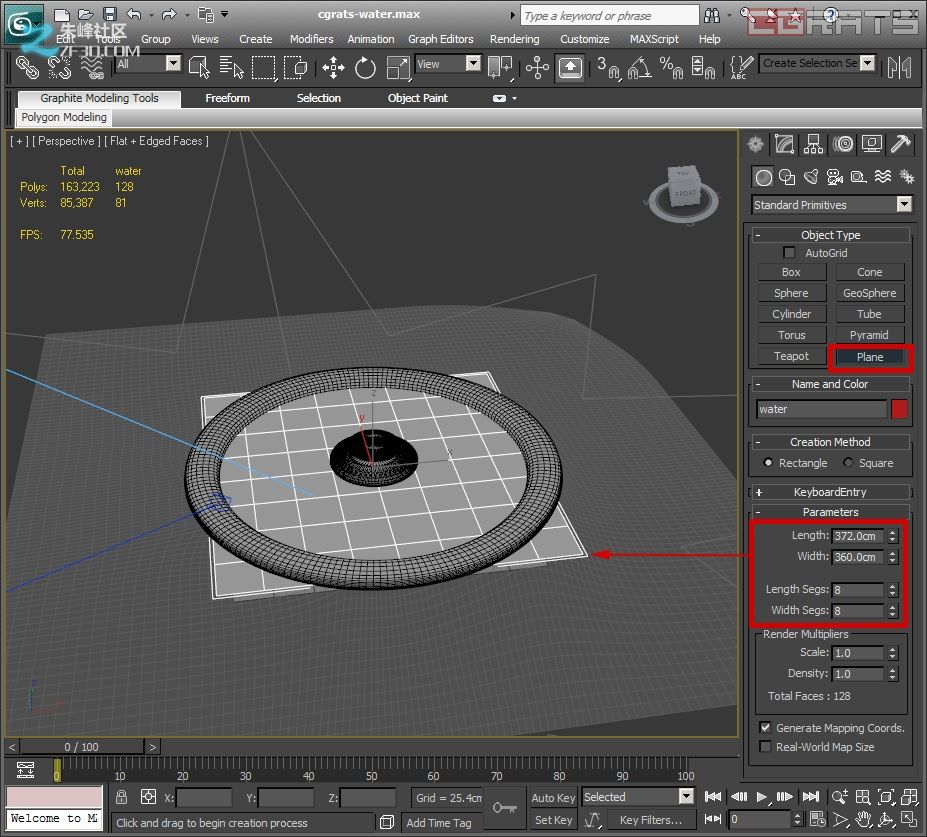Open the View reference coordinate dropdown
This screenshot has height=837, width=927.
click(x=447, y=64)
